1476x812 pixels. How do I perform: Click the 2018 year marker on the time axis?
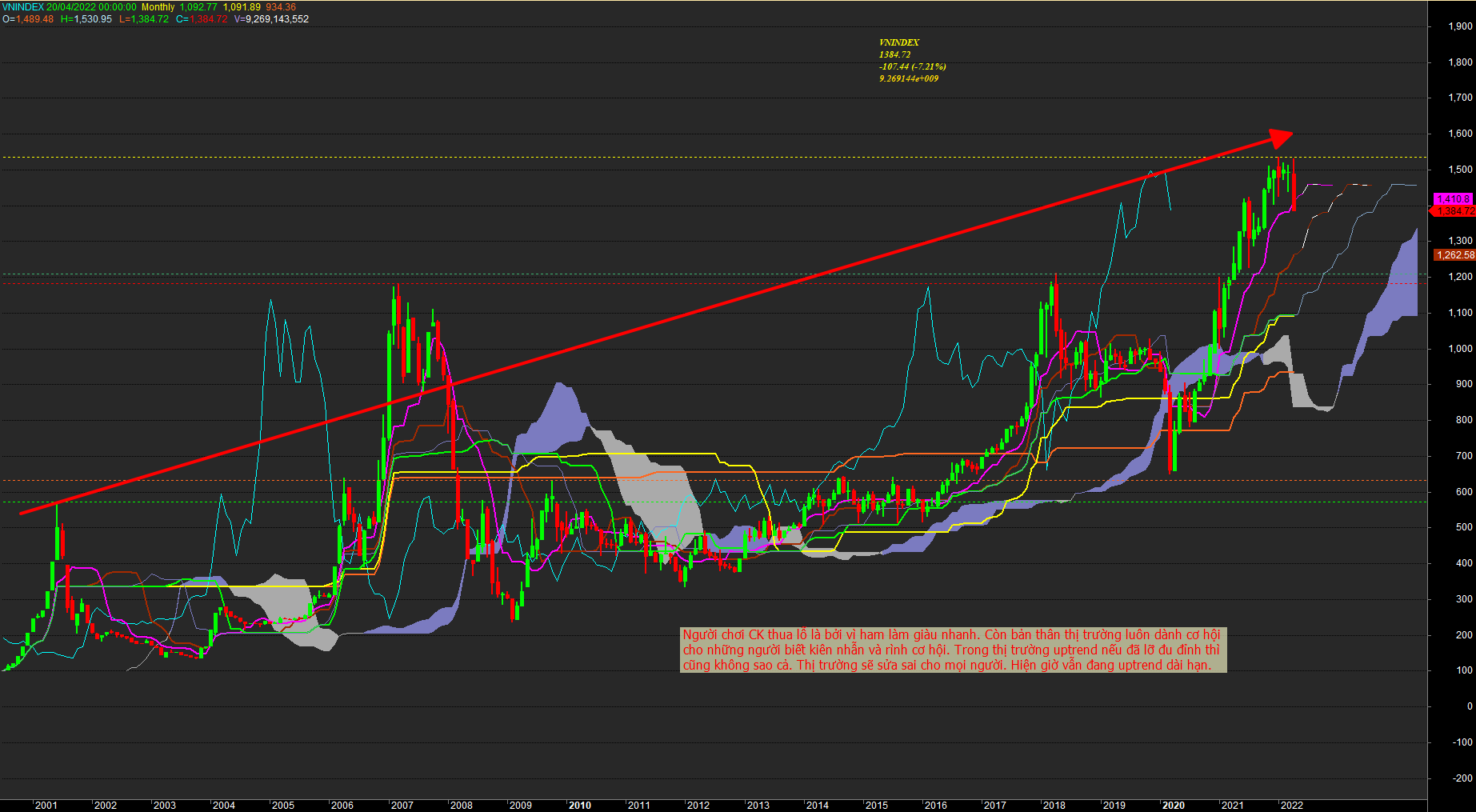1054,806
